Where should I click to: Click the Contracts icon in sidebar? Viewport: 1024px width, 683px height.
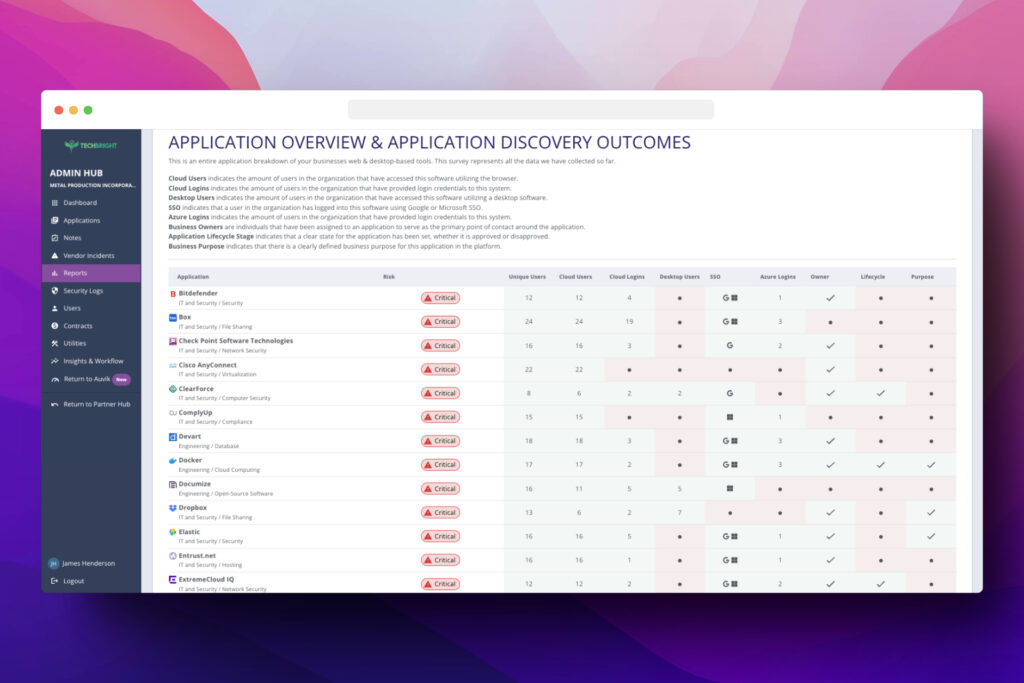pyautogui.click(x=55, y=326)
